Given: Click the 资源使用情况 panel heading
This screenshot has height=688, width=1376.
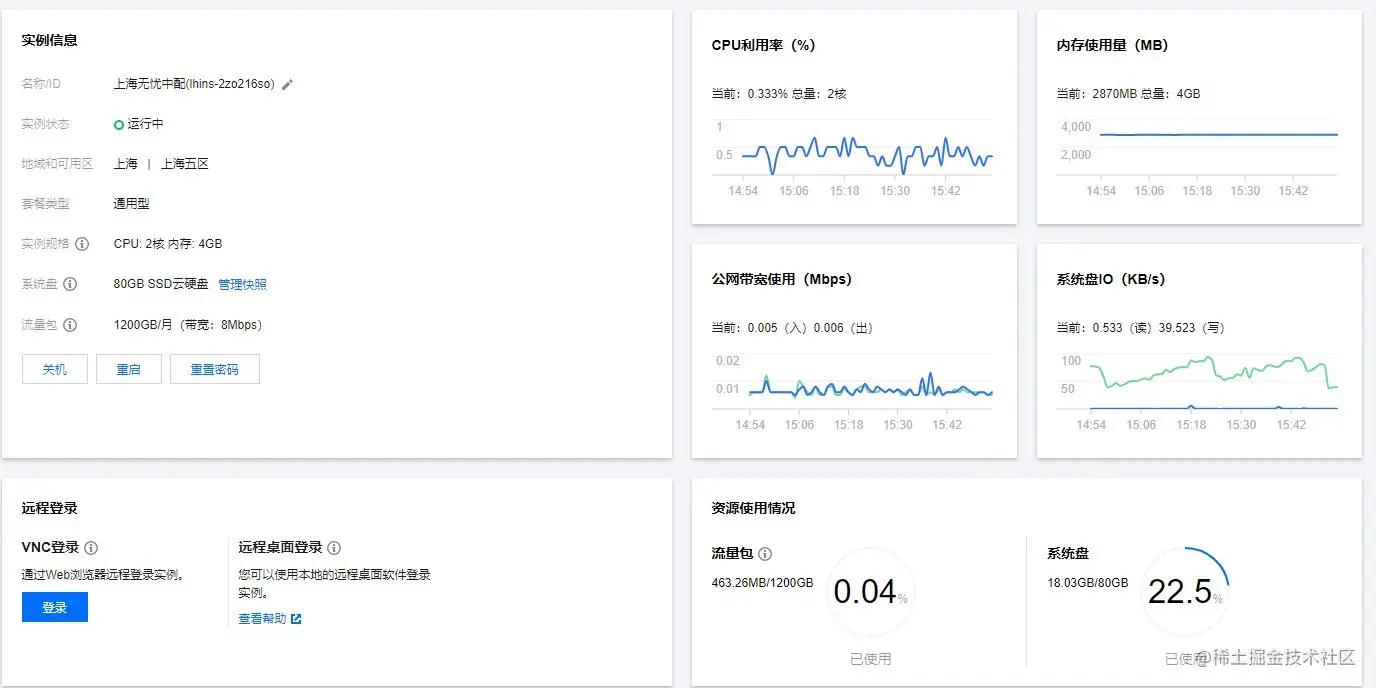Looking at the screenshot, I should pyautogui.click(x=754, y=509).
